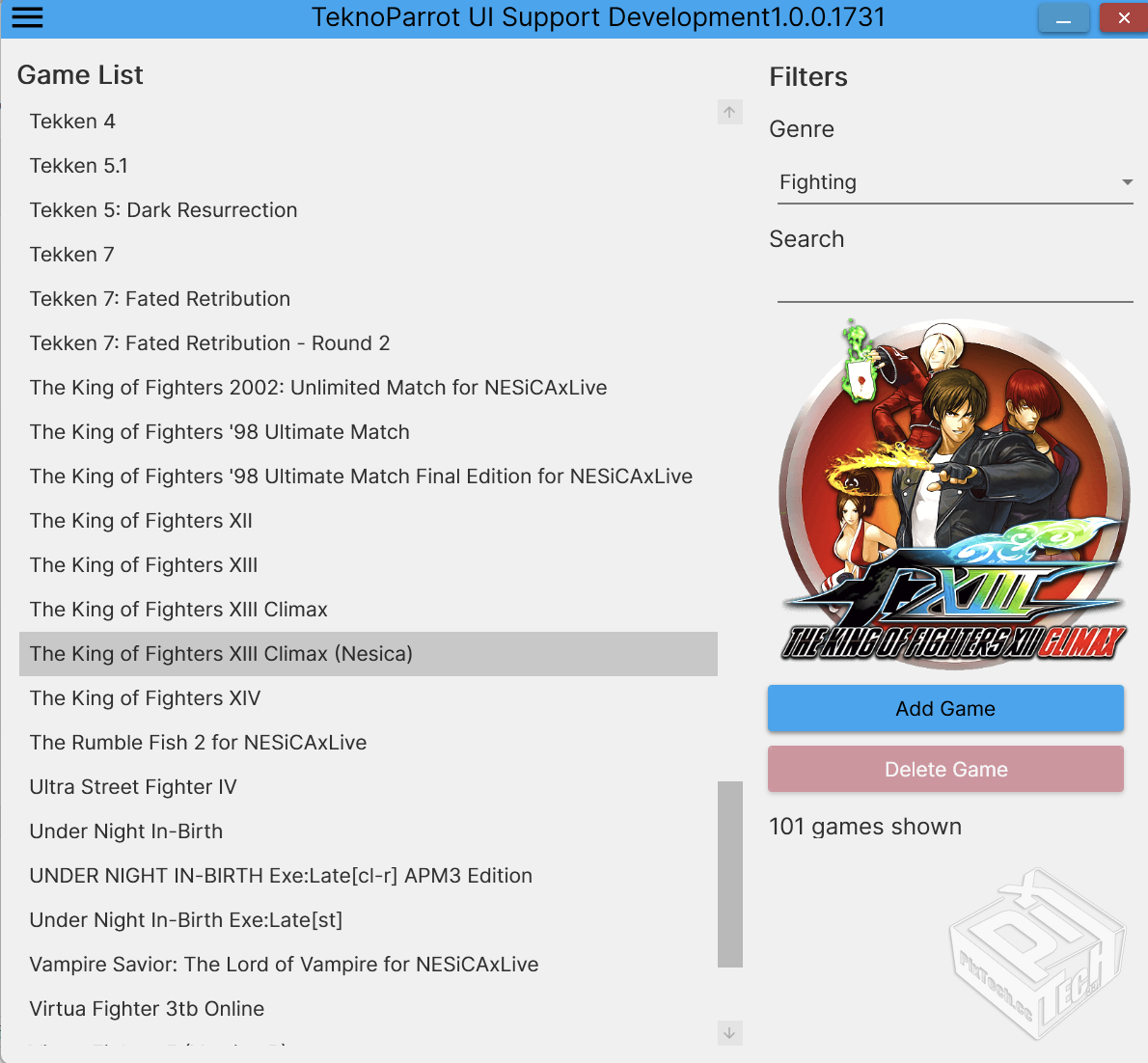Click the Search input field
The width and height of the screenshot is (1148, 1063).
(954, 286)
